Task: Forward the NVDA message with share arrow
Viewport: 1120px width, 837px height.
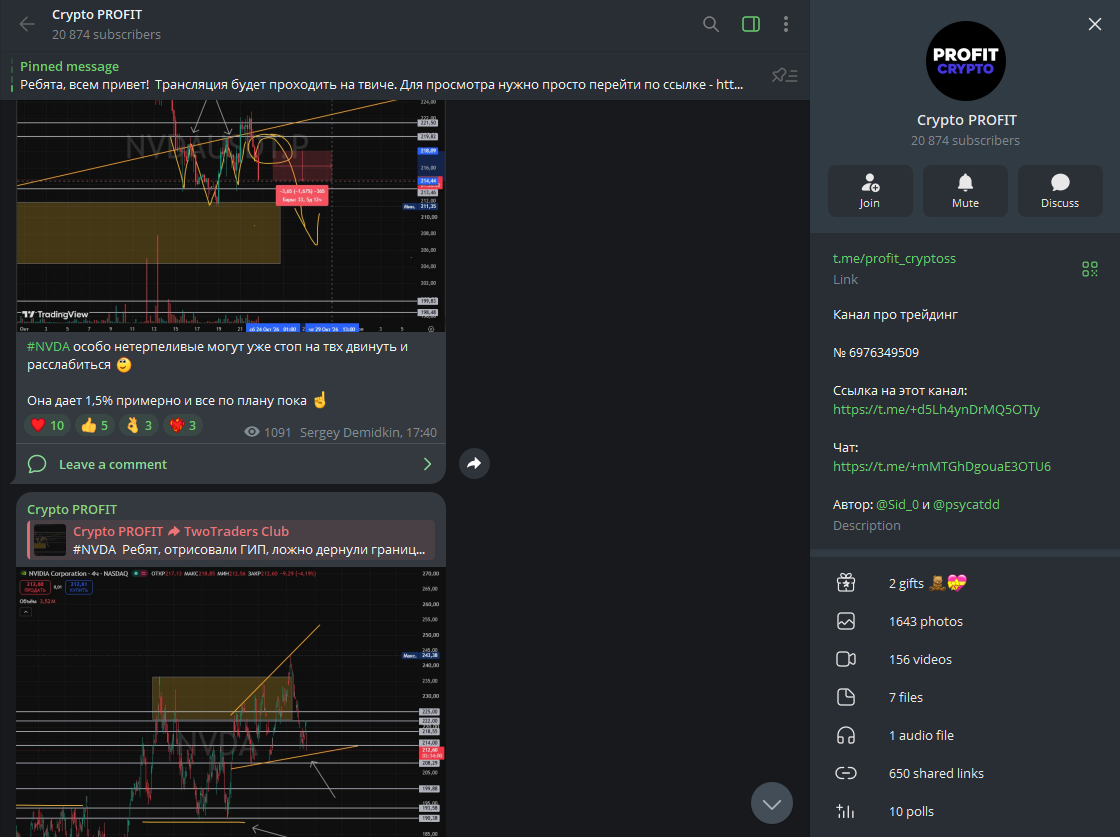Action: click(x=474, y=463)
